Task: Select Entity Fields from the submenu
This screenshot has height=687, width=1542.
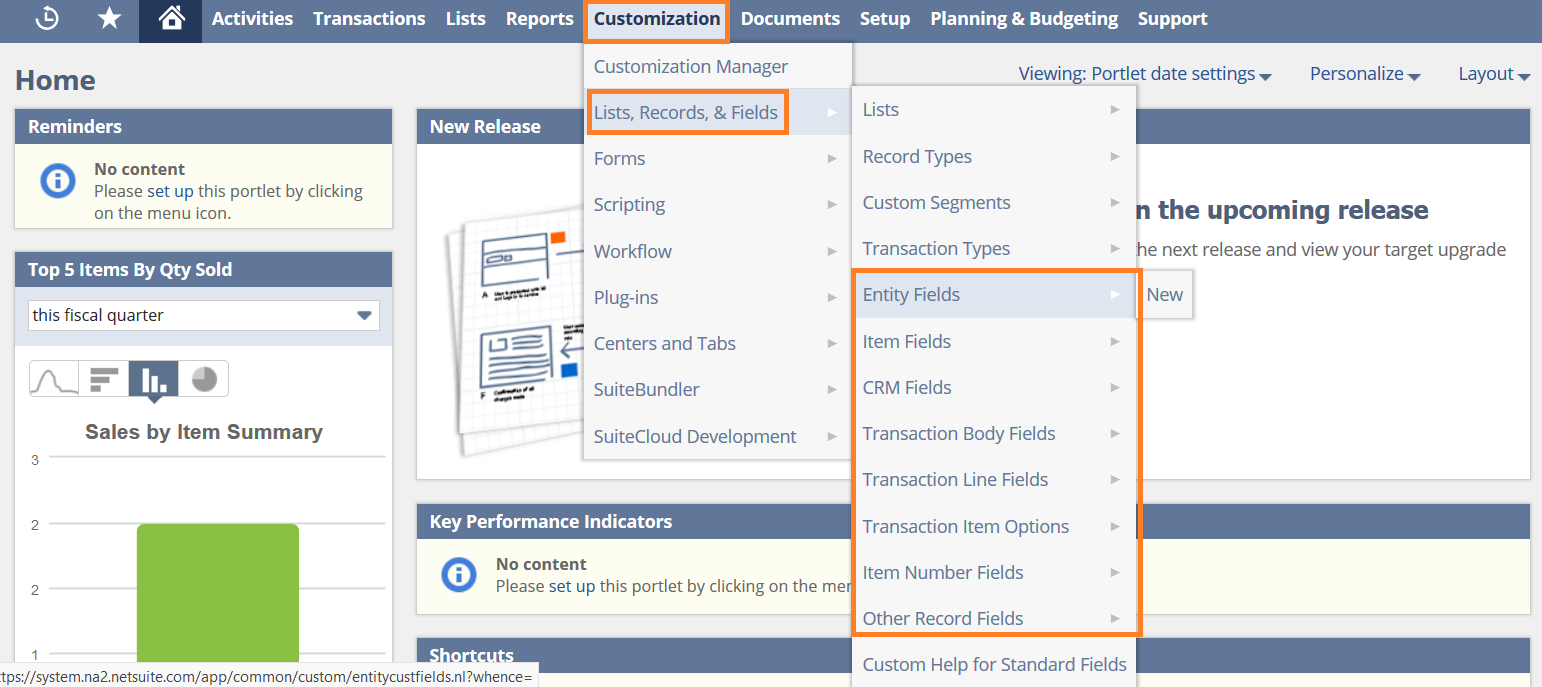Action: tap(911, 294)
